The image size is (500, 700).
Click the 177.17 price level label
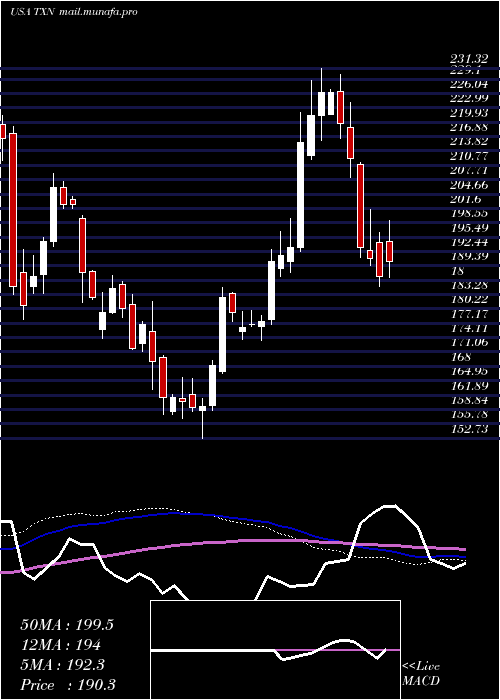click(469, 314)
